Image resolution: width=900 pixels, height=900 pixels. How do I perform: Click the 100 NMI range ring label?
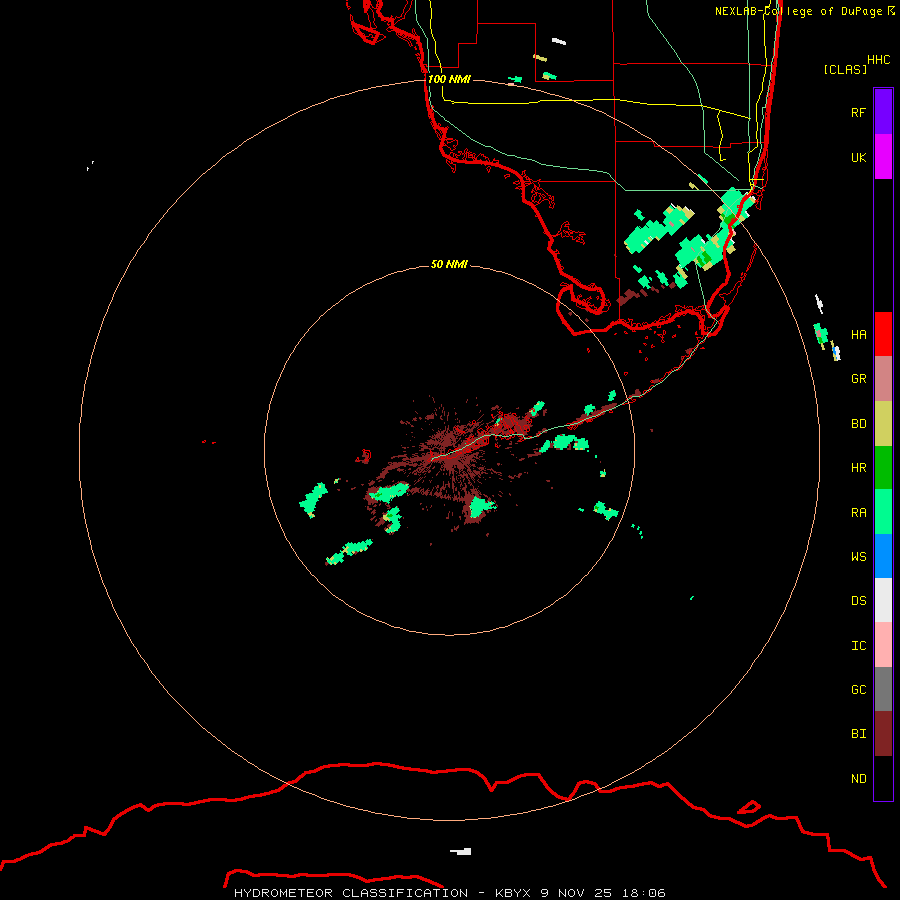pos(449,79)
